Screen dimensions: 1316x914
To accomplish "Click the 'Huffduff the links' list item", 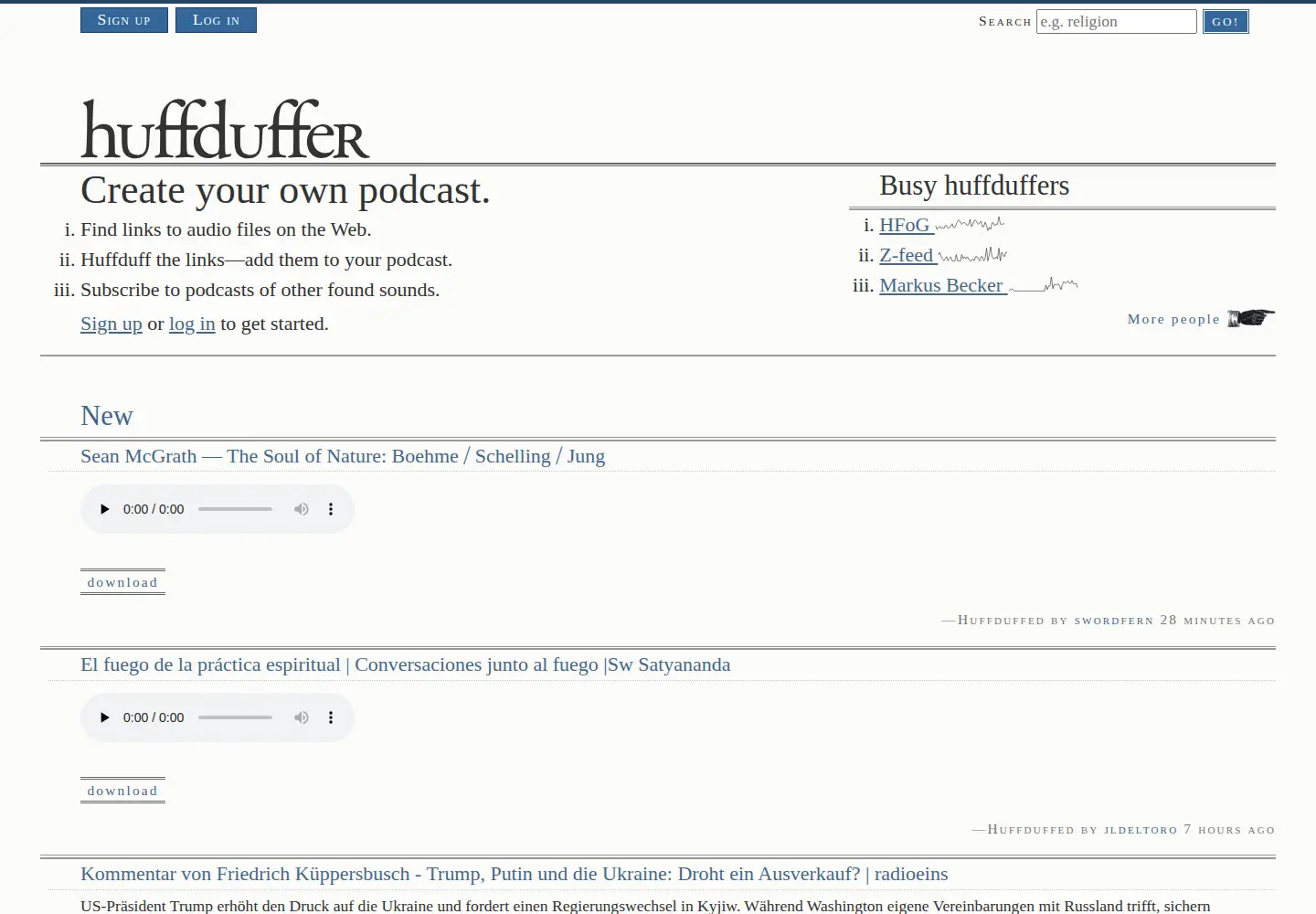I will pos(266,260).
